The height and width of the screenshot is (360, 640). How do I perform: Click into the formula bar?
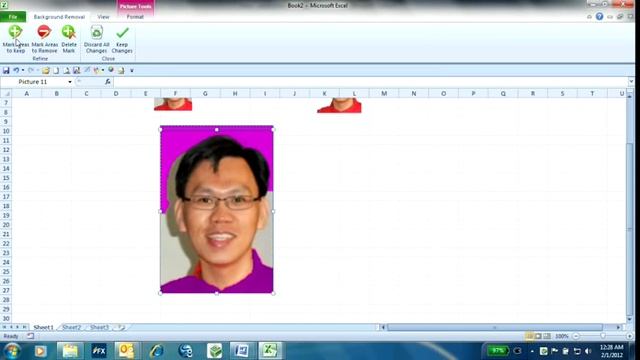coord(370,82)
